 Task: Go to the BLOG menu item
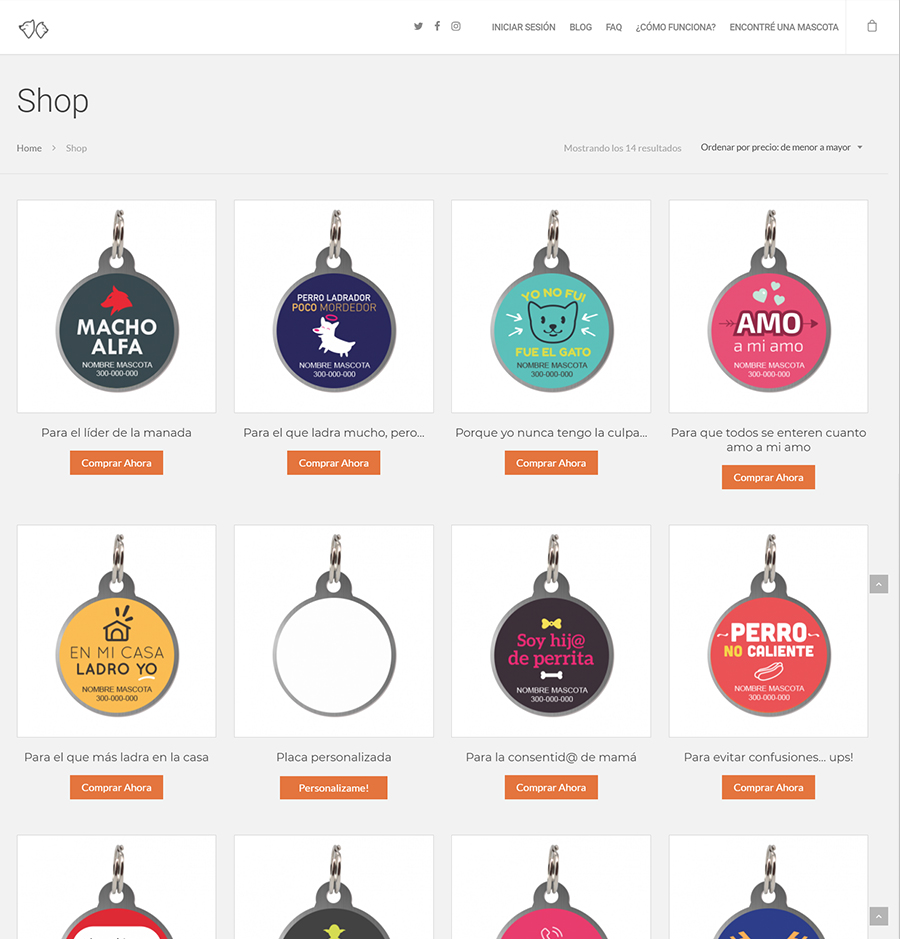pyautogui.click(x=580, y=27)
